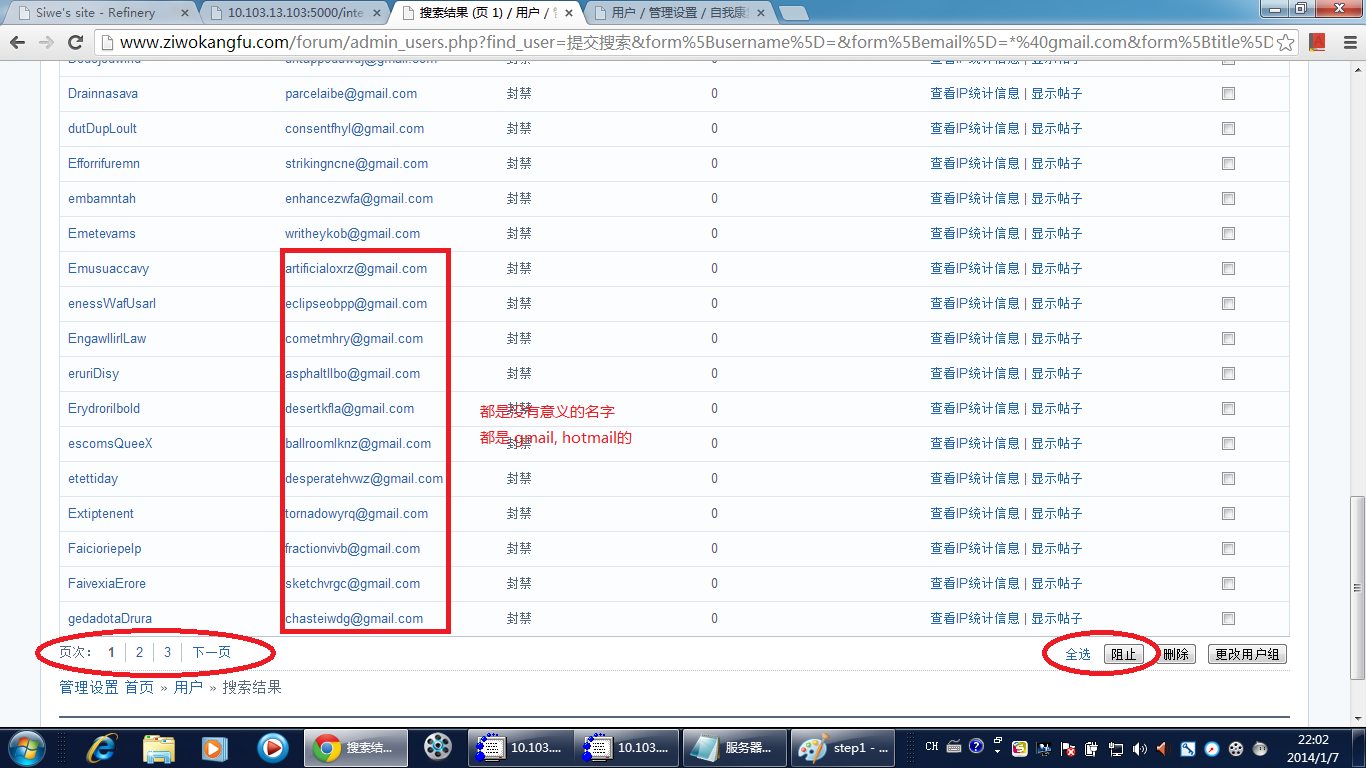Image resolution: width=1366 pixels, height=768 pixels.
Task: Click the browser back arrow
Action: pyautogui.click(x=17, y=42)
